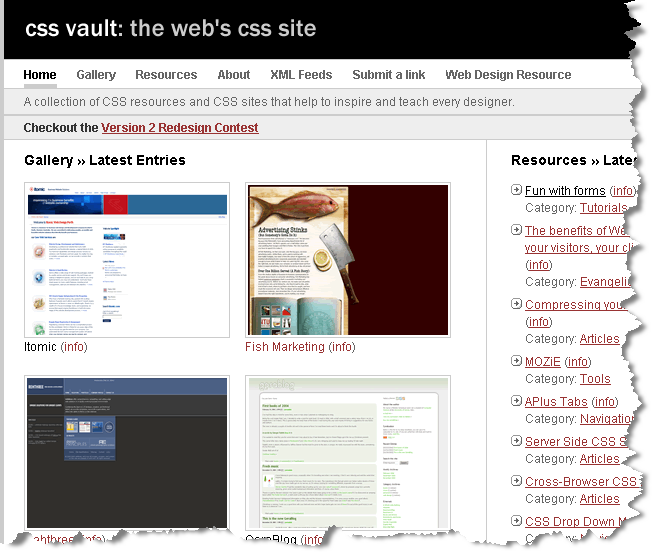
Task: Open Web Design Resource tab
Action: coord(508,75)
